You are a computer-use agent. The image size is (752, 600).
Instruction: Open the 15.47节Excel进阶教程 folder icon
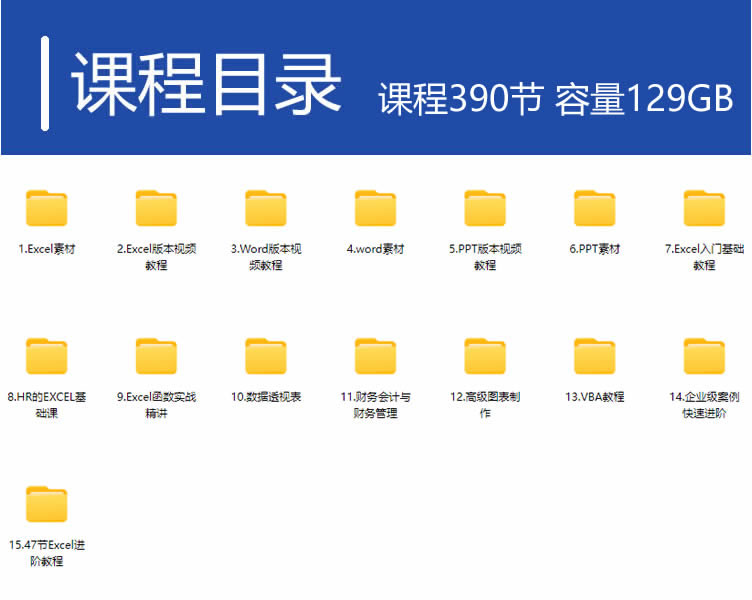pos(47,504)
